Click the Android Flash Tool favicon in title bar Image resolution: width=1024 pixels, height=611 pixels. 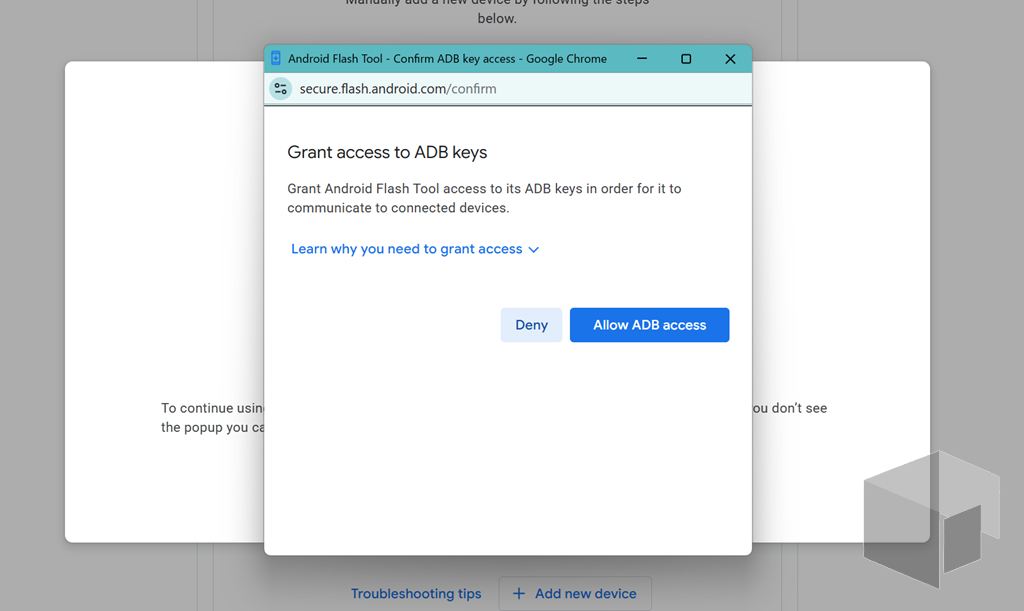[x=276, y=58]
